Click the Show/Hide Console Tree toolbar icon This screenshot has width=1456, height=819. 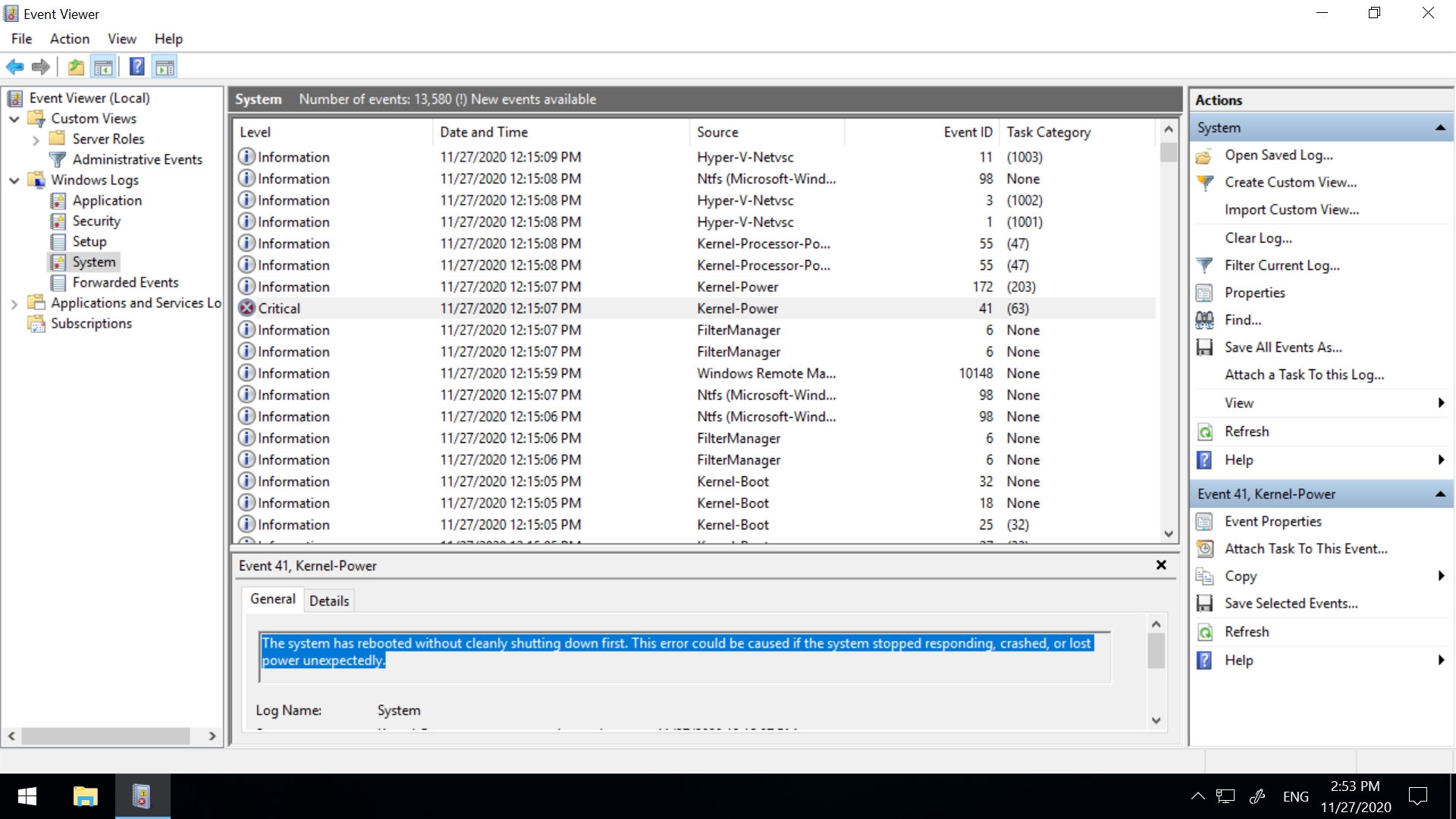[103, 67]
